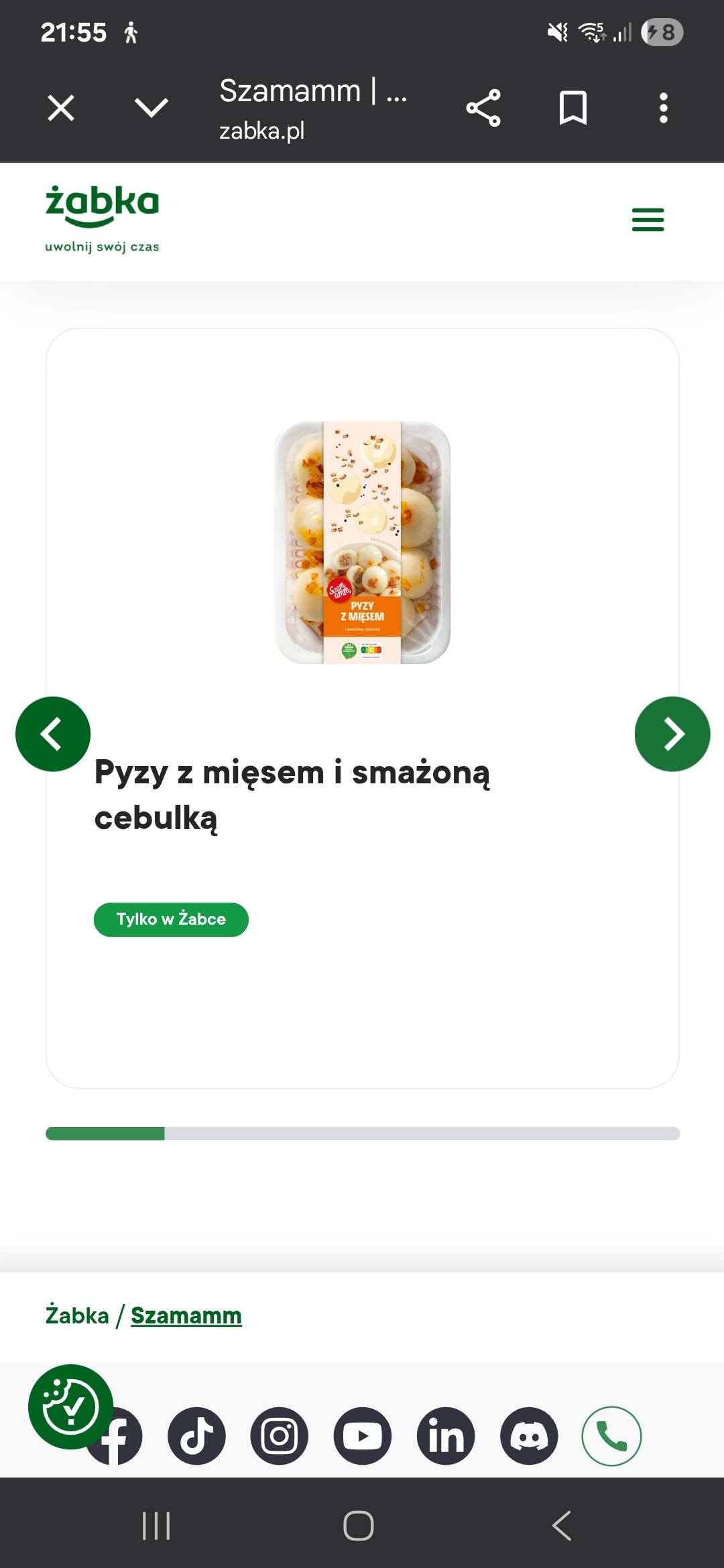
Task: Open the green hamburger menu
Action: click(648, 220)
